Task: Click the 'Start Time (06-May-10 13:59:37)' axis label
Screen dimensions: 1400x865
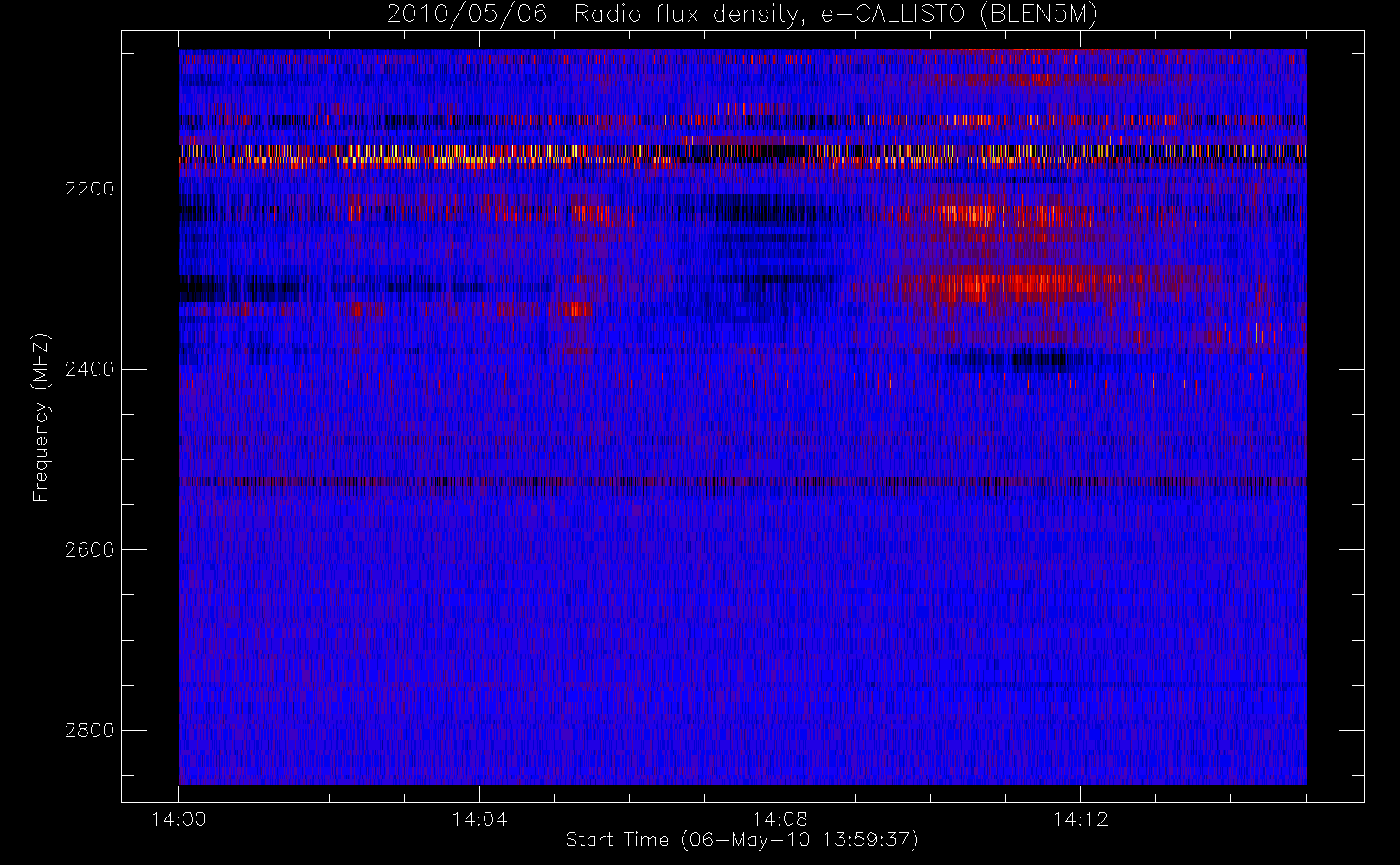Action: (x=742, y=840)
